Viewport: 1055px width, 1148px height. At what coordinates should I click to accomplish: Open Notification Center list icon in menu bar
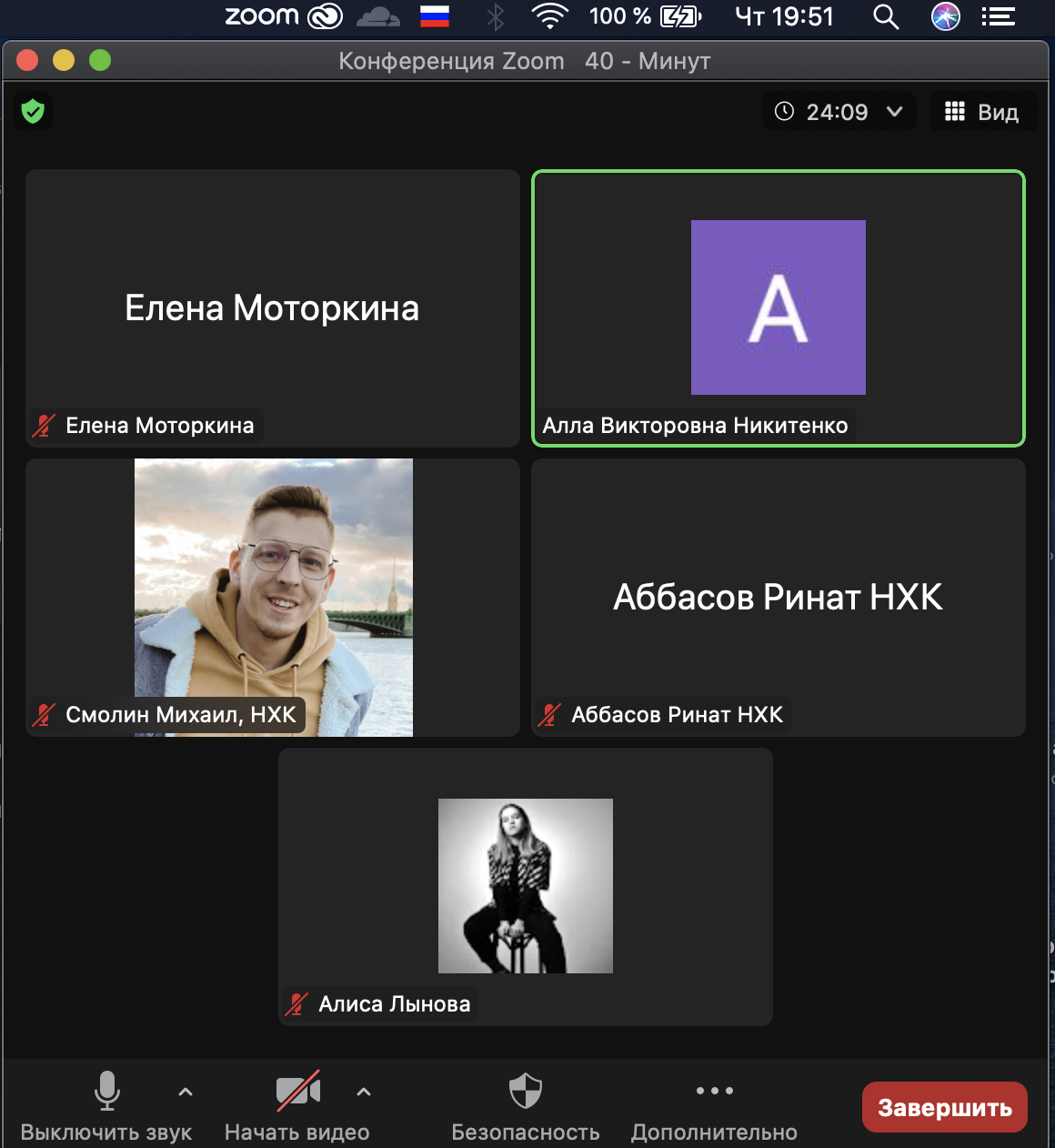coord(999,16)
